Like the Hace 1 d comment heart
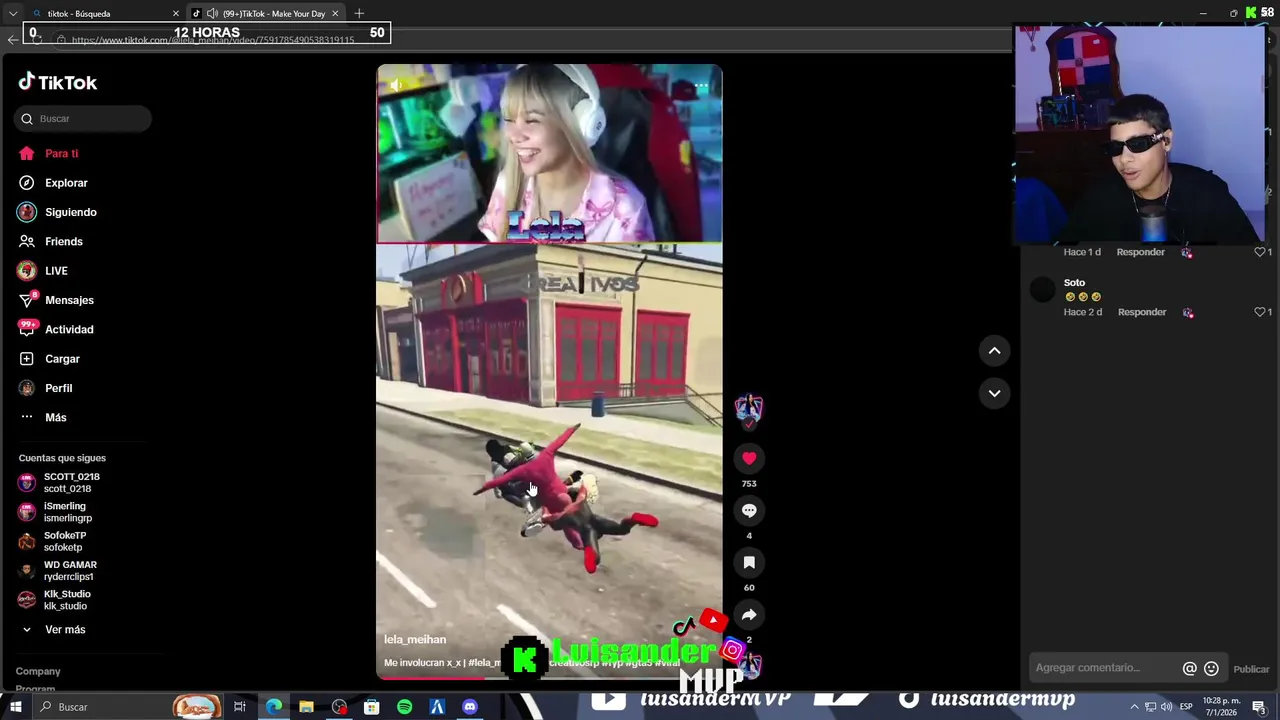Image resolution: width=1280 pixels, height=720 pixels. [x=1260, y=252]
